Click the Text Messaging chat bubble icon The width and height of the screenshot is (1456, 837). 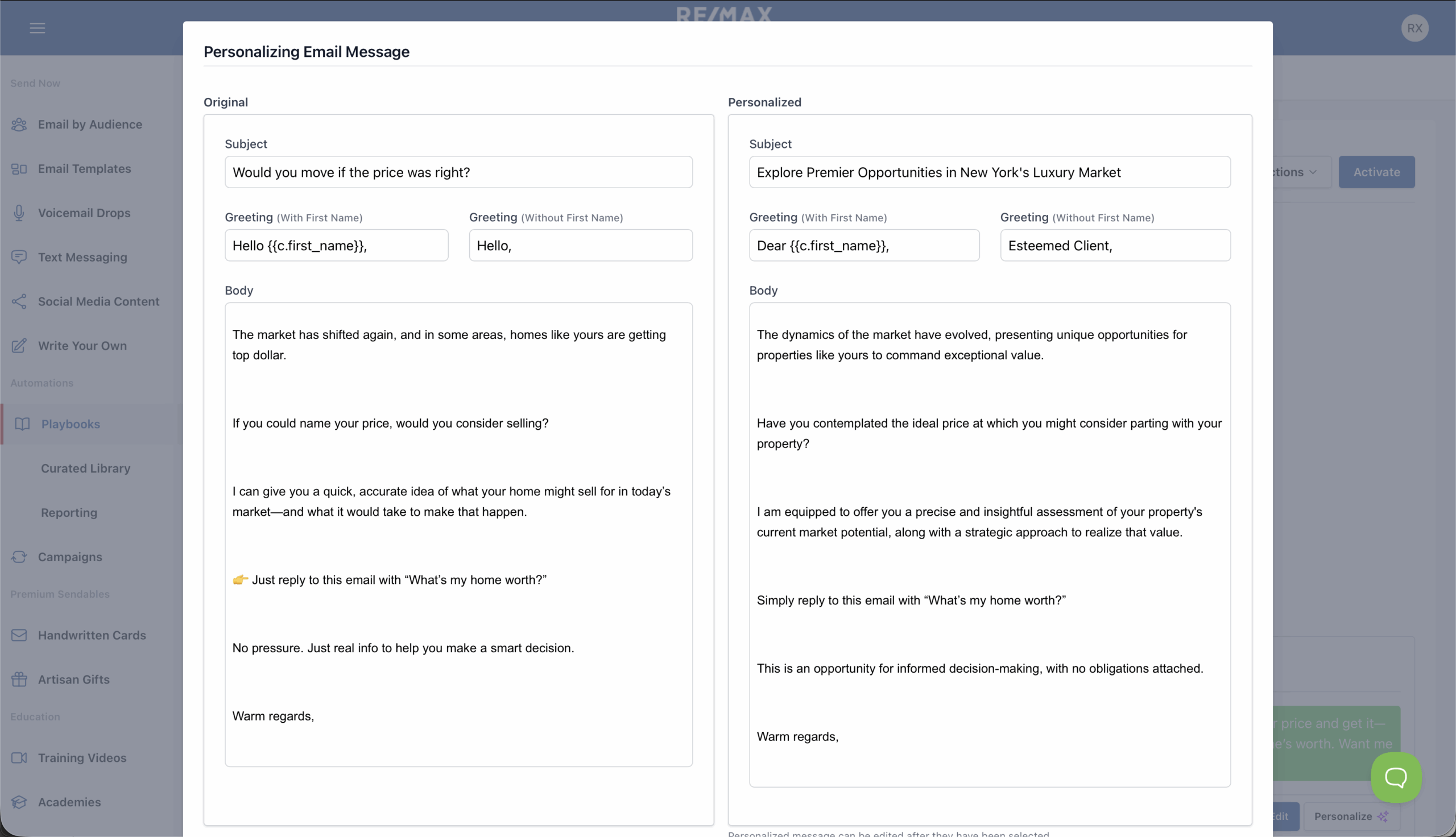[19, 257]
